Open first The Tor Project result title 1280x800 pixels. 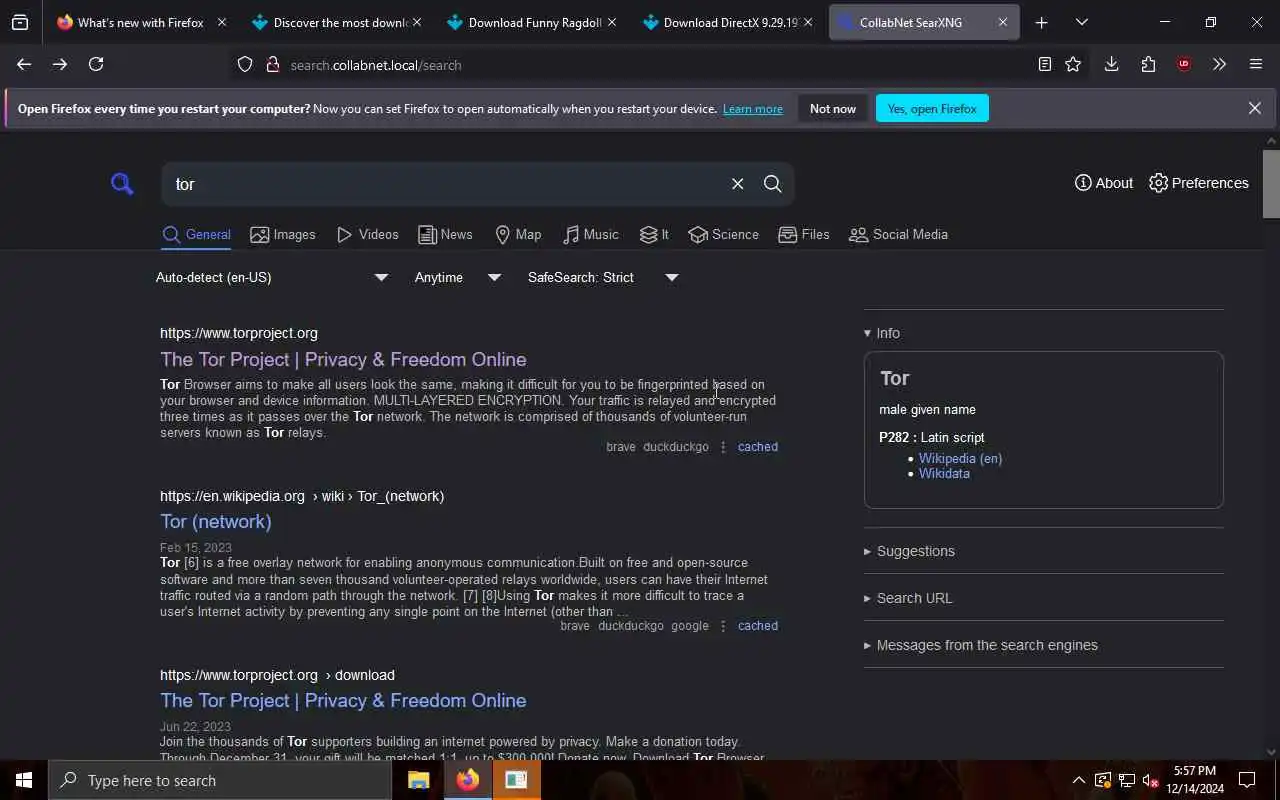coord(343,359)
